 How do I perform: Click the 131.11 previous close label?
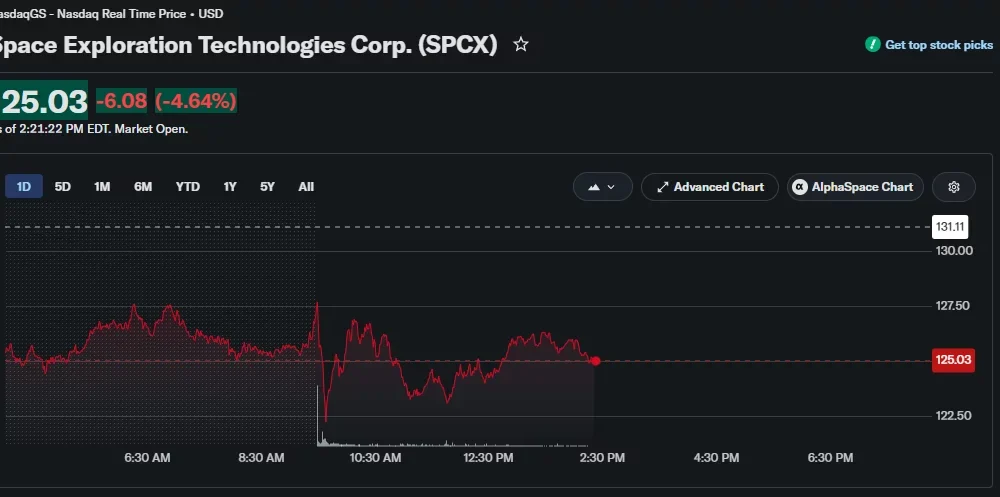click(x=950, y=227)
